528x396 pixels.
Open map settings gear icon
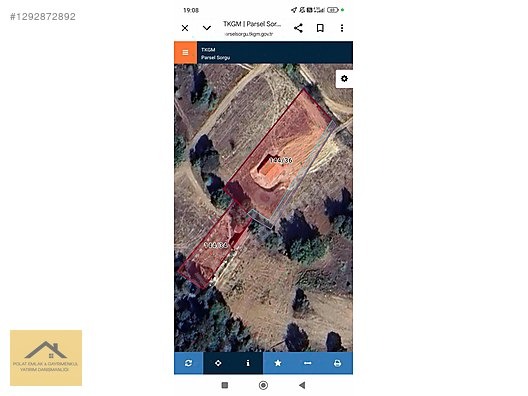click(x=344, y=79)
